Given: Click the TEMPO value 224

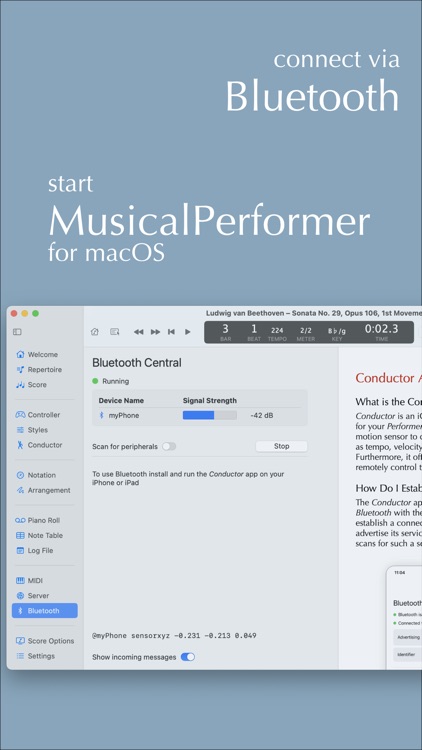Looking at the screenshot, I should 277,330.
